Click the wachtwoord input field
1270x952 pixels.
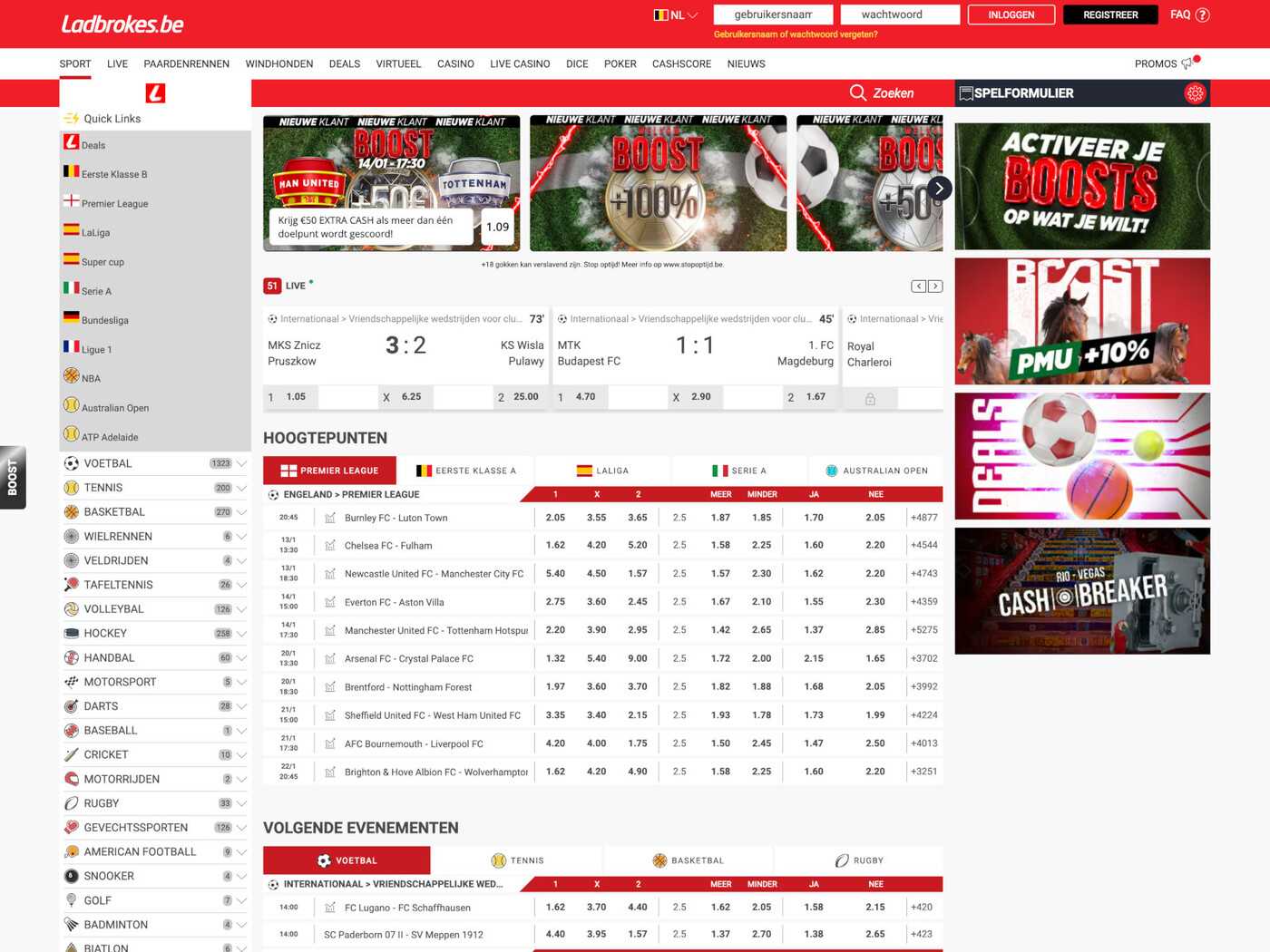point(900,15)
